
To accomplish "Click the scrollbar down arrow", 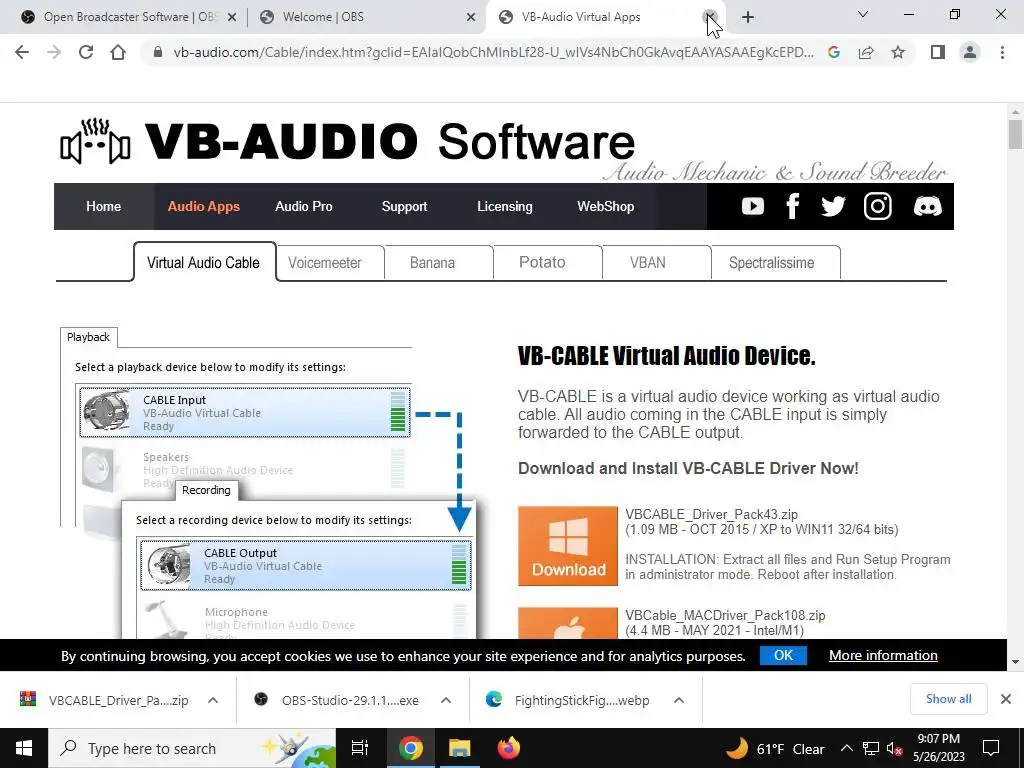I will [1015, 662].
